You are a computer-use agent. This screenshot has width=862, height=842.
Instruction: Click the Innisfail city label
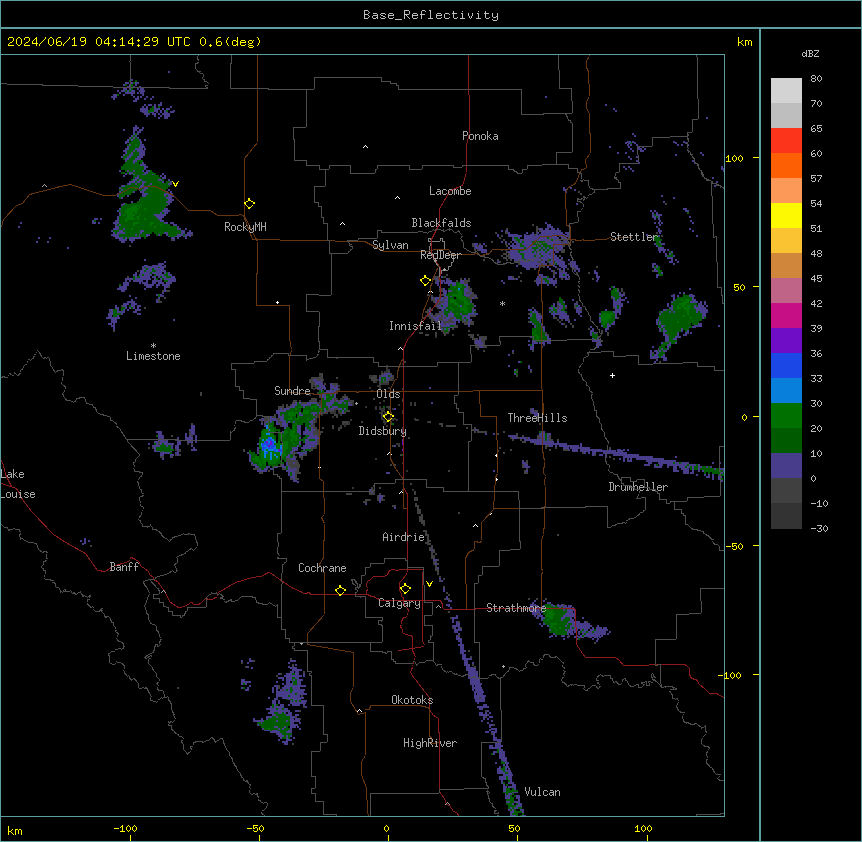[x=415, y=326]
